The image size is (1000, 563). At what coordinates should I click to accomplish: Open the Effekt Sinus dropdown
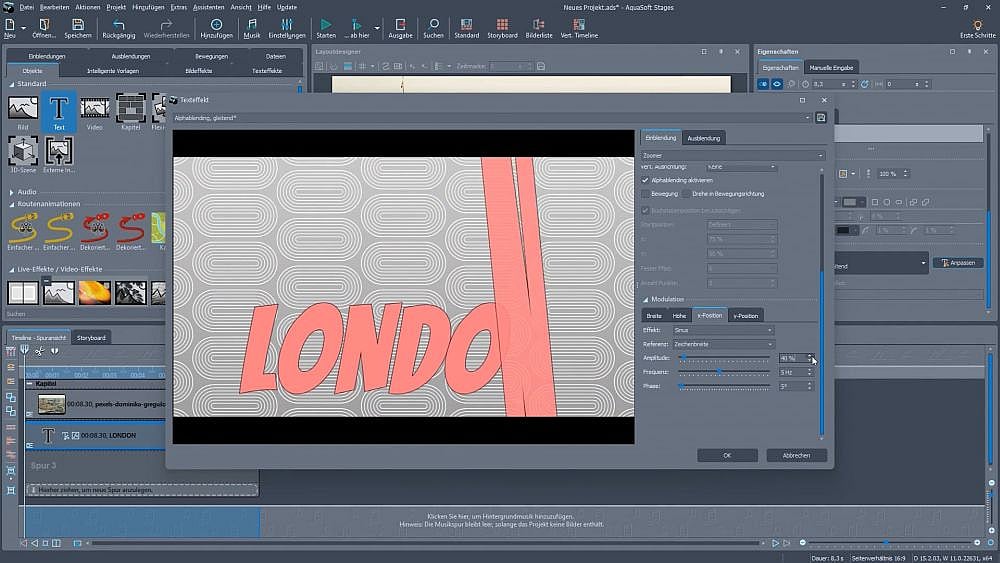pyautogui.click(x=723, y=330)
